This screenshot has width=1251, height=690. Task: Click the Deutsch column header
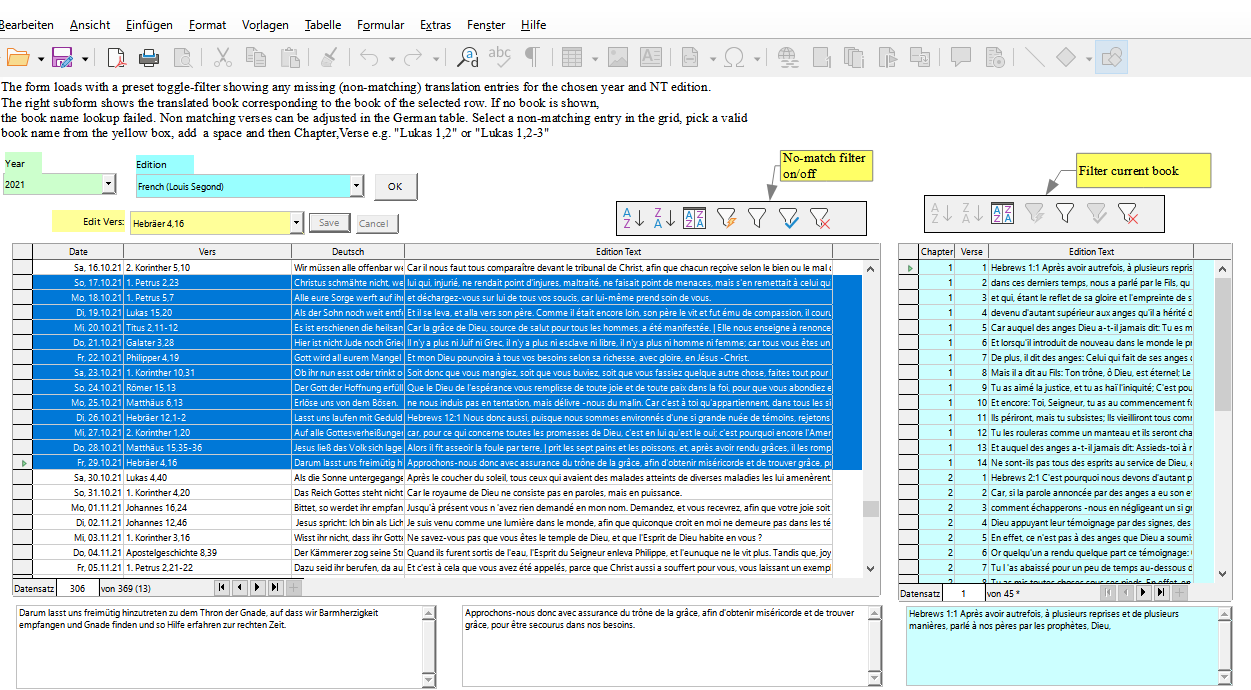(348, 252)
